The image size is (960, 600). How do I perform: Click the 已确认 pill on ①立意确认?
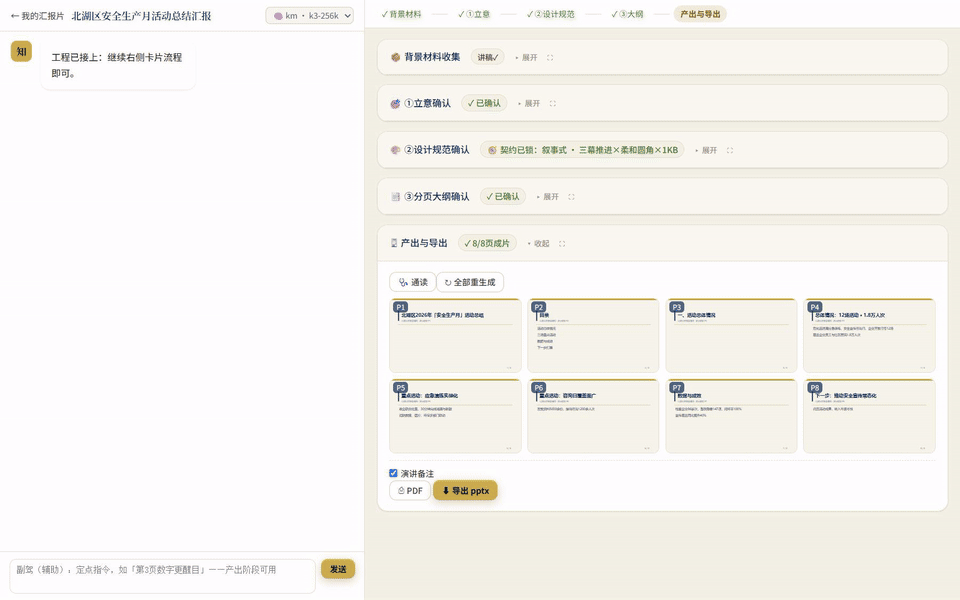(484, 103)
